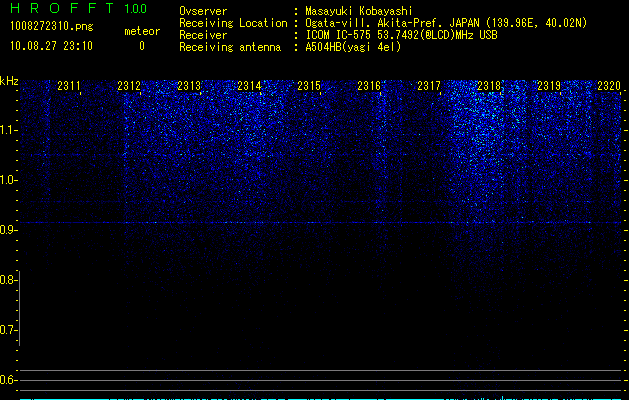Click the 2318 time marker
The height and width of the screenshot is (400, 629).
tap(489, 85)
